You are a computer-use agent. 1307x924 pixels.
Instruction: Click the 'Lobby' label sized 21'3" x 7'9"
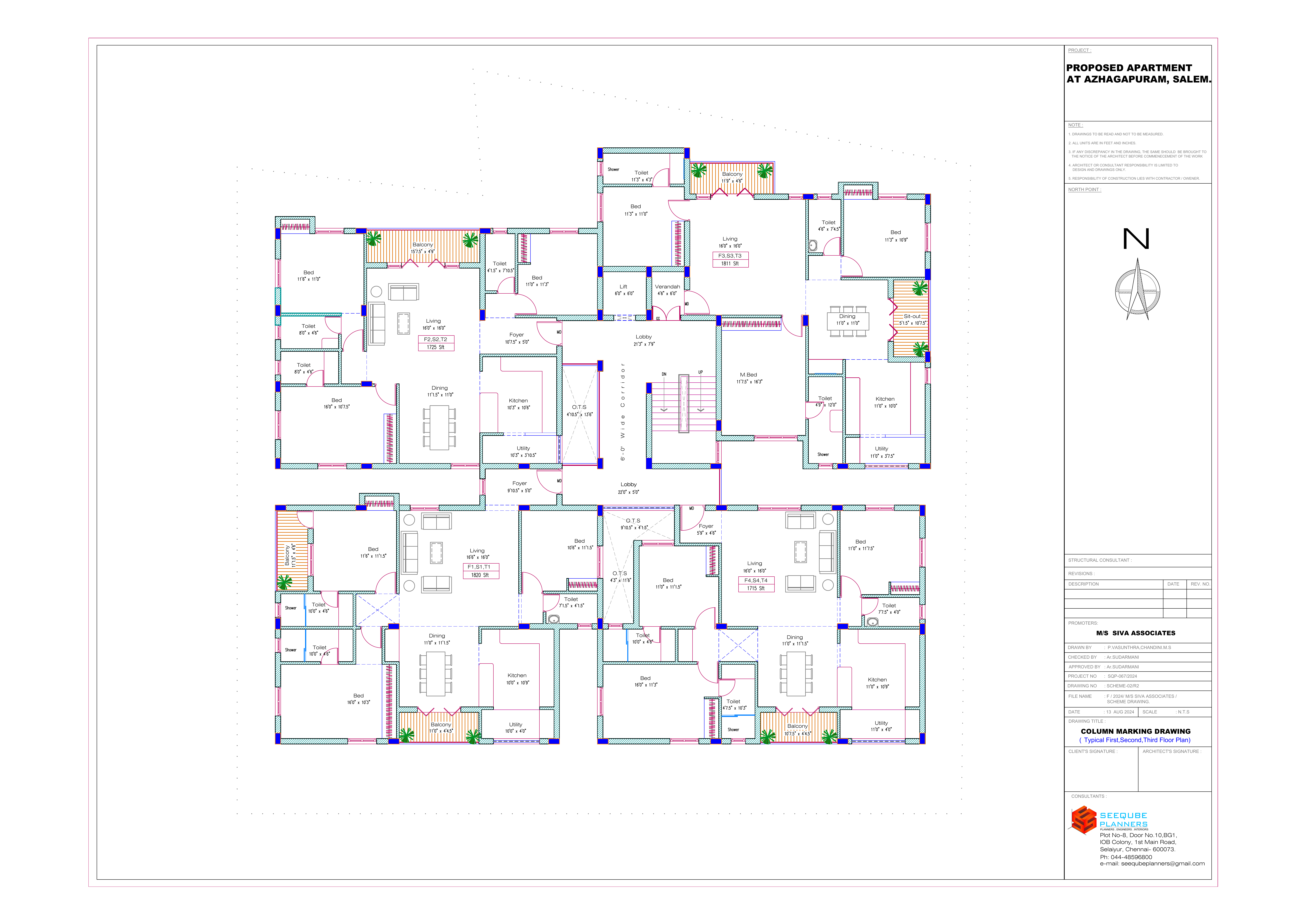pyautogui.click(x=644, y=337)
